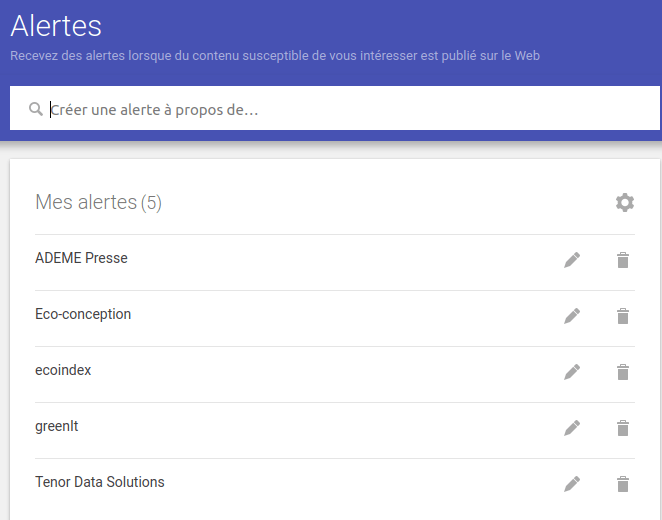Open the ADEME Presse alert

pos(81,258)
